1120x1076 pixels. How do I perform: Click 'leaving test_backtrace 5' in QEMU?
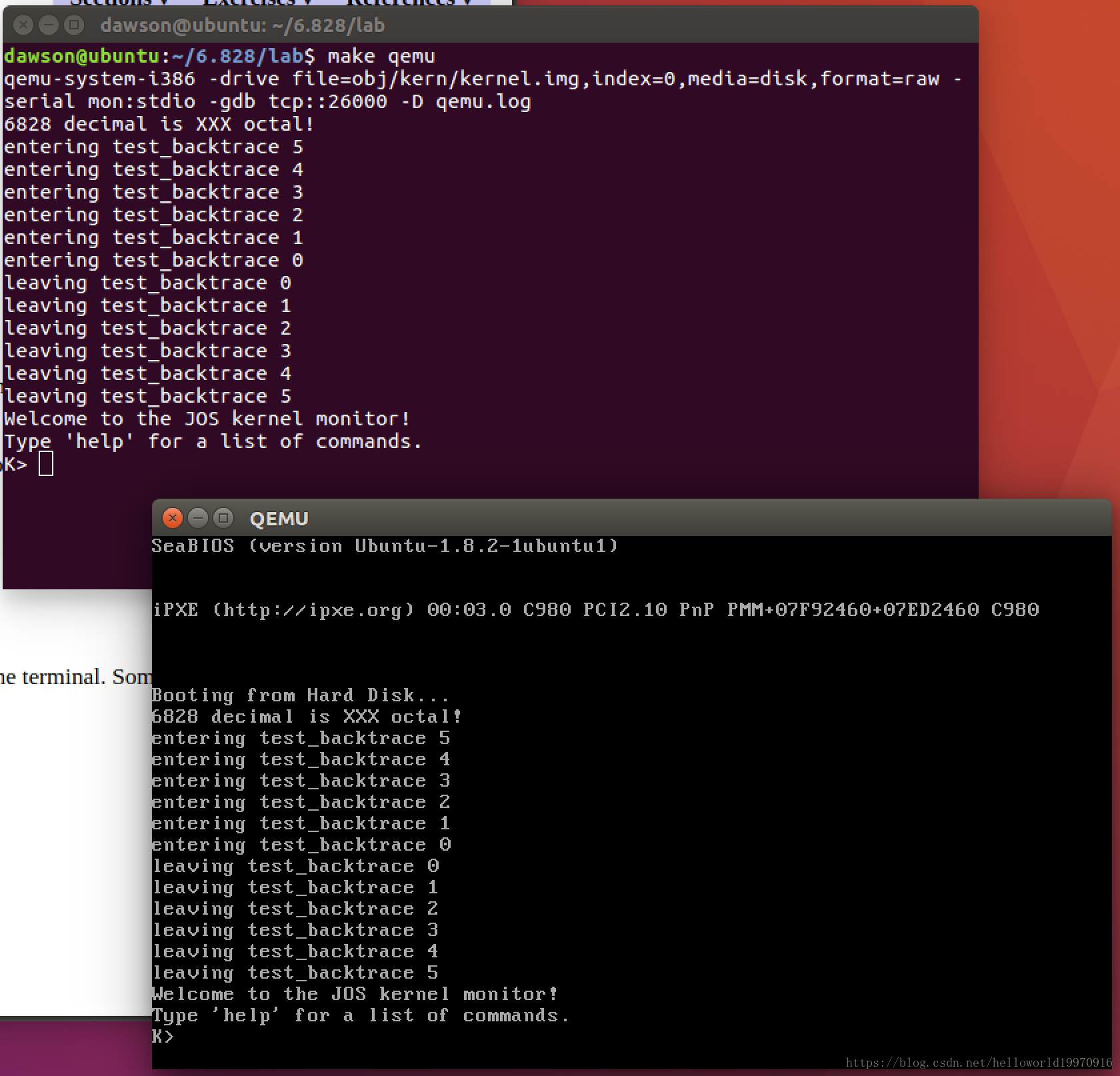tap(295, 973)
